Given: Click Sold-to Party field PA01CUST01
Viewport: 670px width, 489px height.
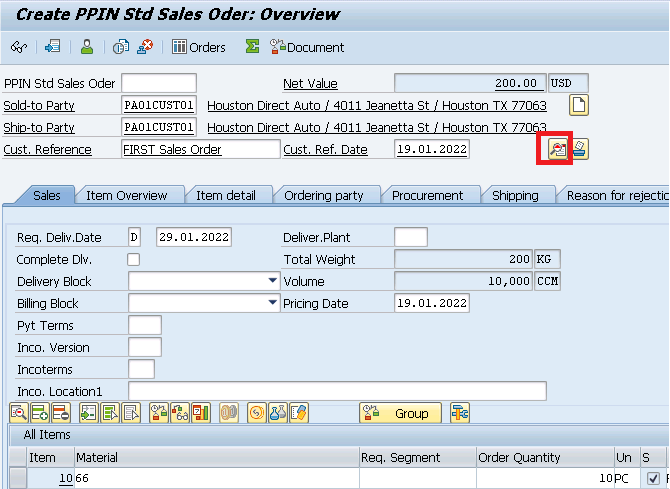Looking at the screenshot, I should coord(159,105).
